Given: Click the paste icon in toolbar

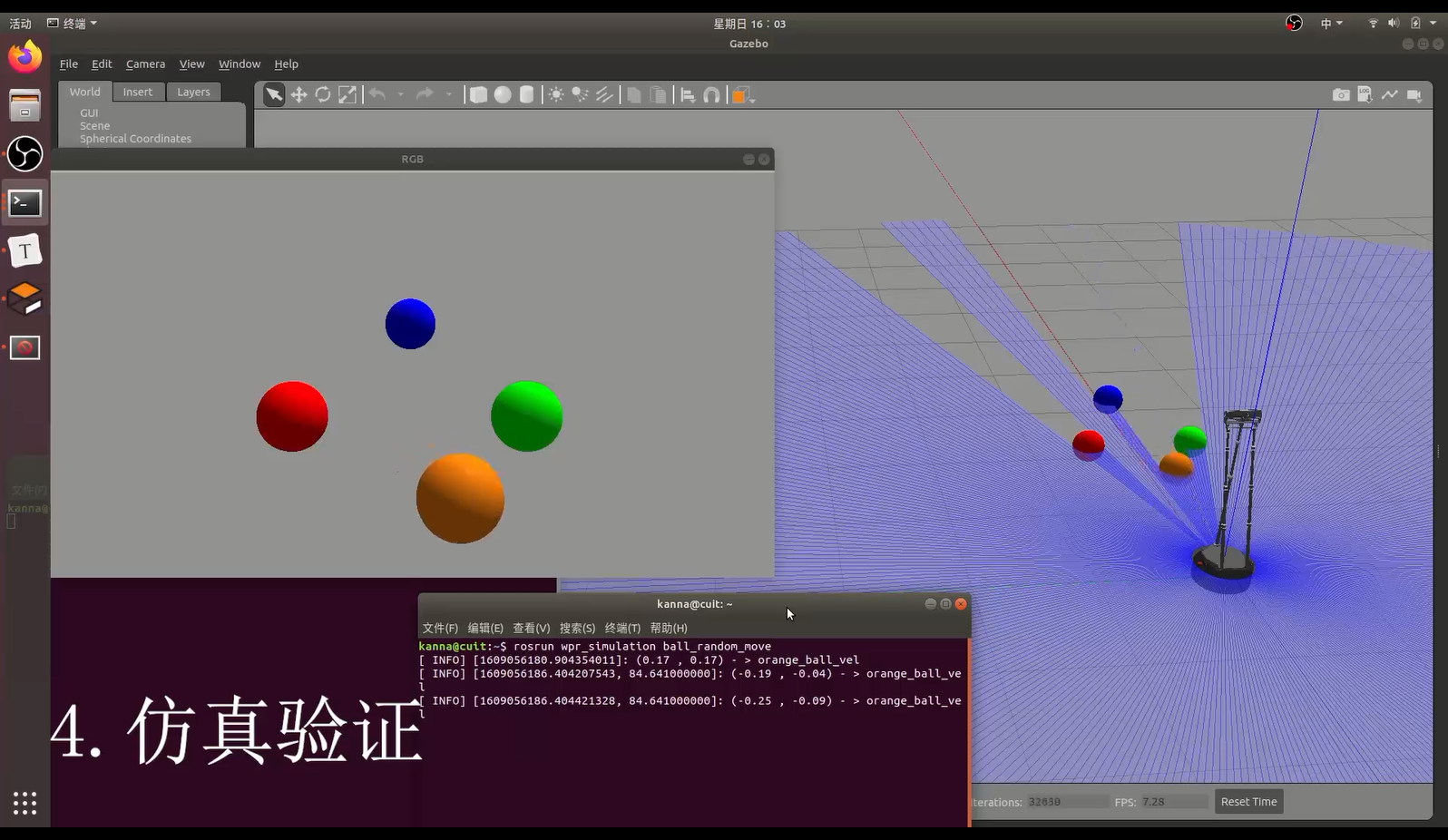Looking at the screenshot, I should point(659,94).
